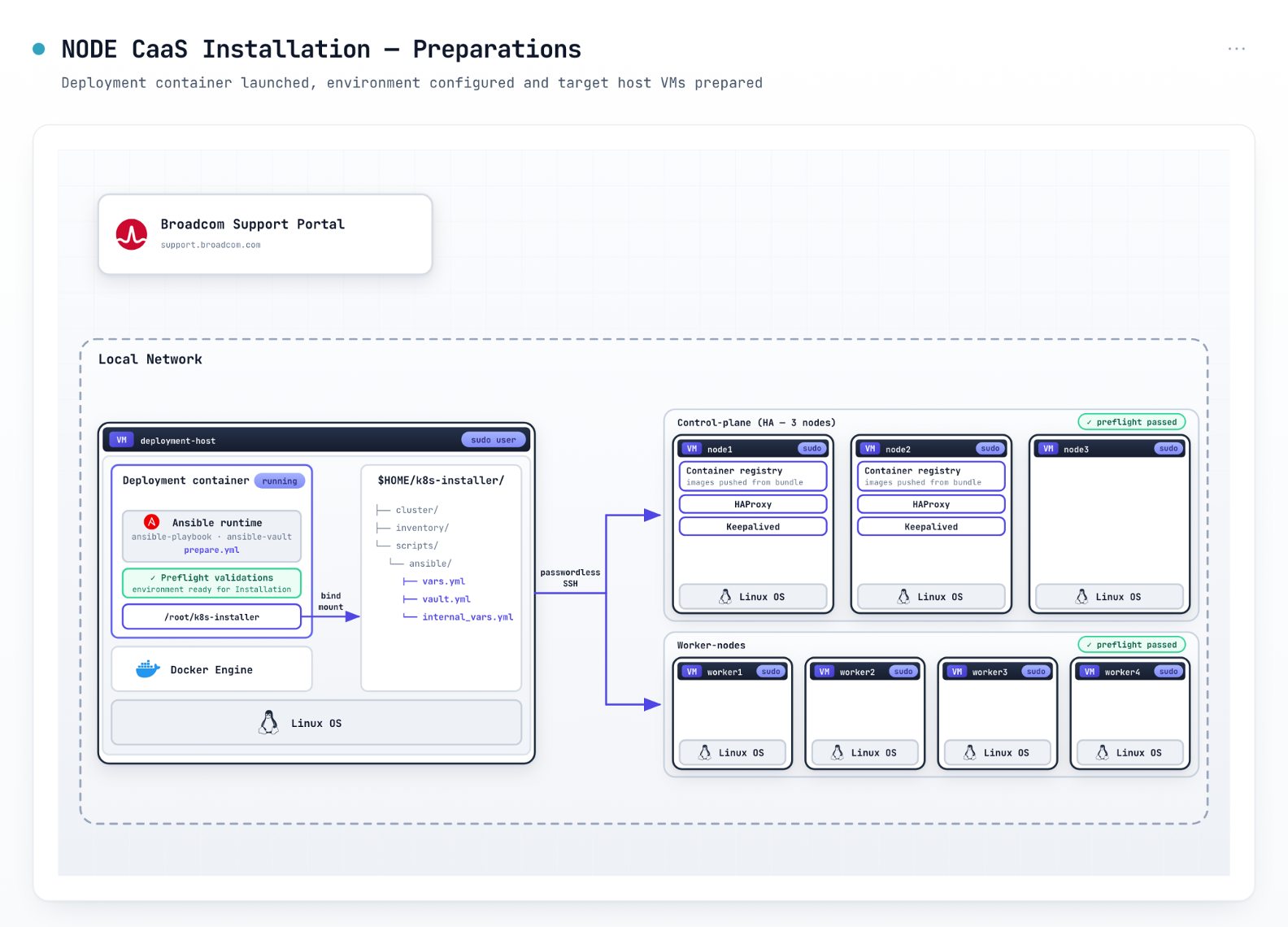Select the scripts/ folder in the tree
The width and height of the screenshot is (1288, 927).
[x=416, y=546]
